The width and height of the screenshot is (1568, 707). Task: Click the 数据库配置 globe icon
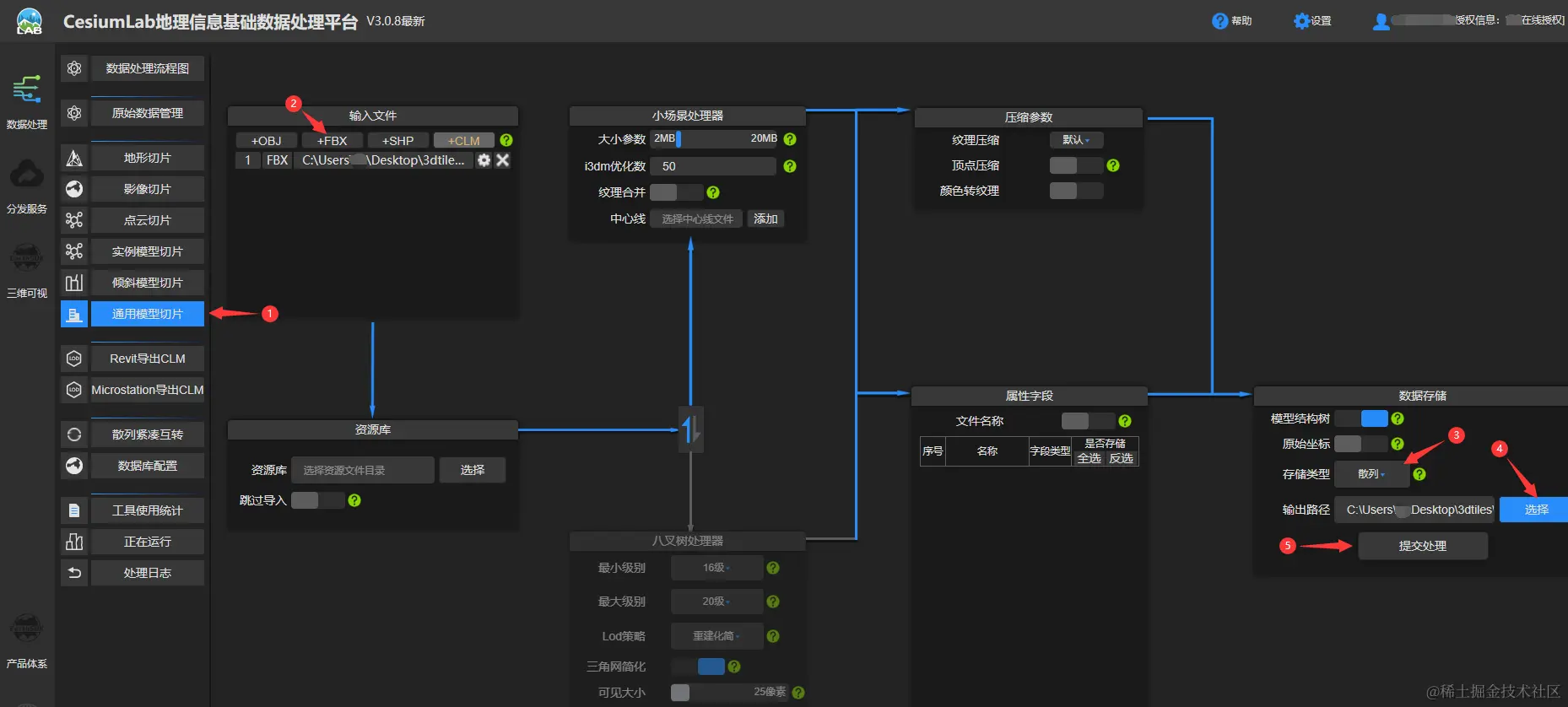click(x=74, y=466)
